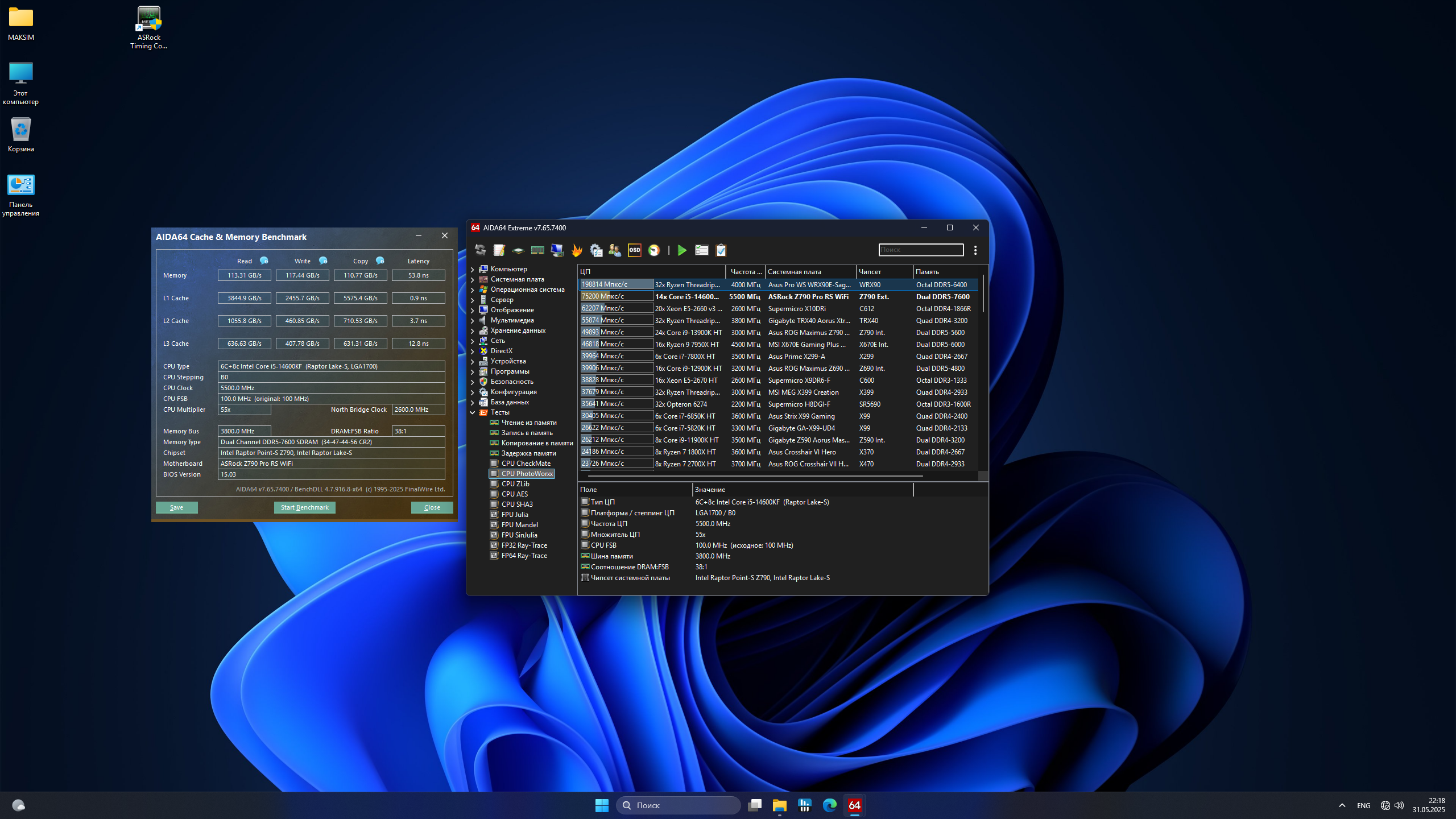This screenshot has height=819, width=1456.
Task: Open the OSD panel toolbar icon
Action: [634, 250]
